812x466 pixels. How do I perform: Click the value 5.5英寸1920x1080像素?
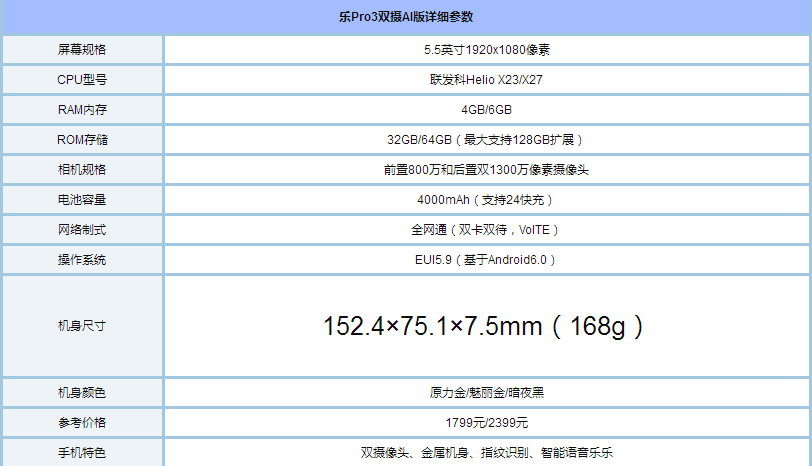pyautogui.click(x=487, y=50)
